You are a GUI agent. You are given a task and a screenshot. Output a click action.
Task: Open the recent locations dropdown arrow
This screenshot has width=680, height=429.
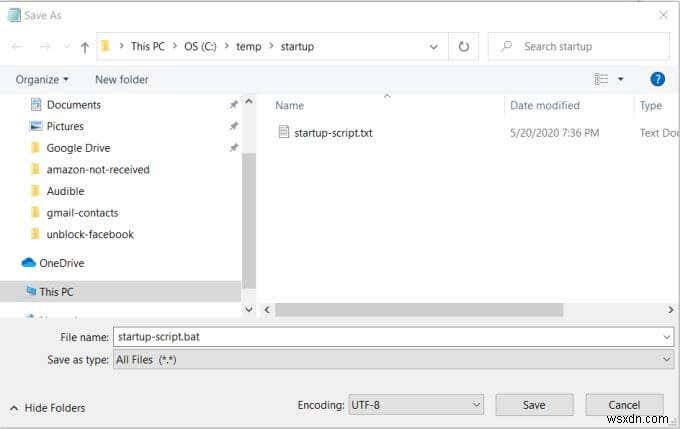[66, 46]
